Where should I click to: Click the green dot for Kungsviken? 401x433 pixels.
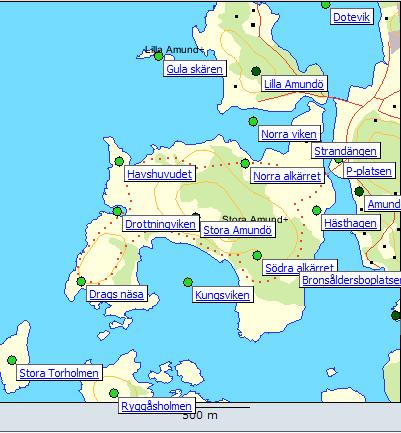(x=188, y=282)
